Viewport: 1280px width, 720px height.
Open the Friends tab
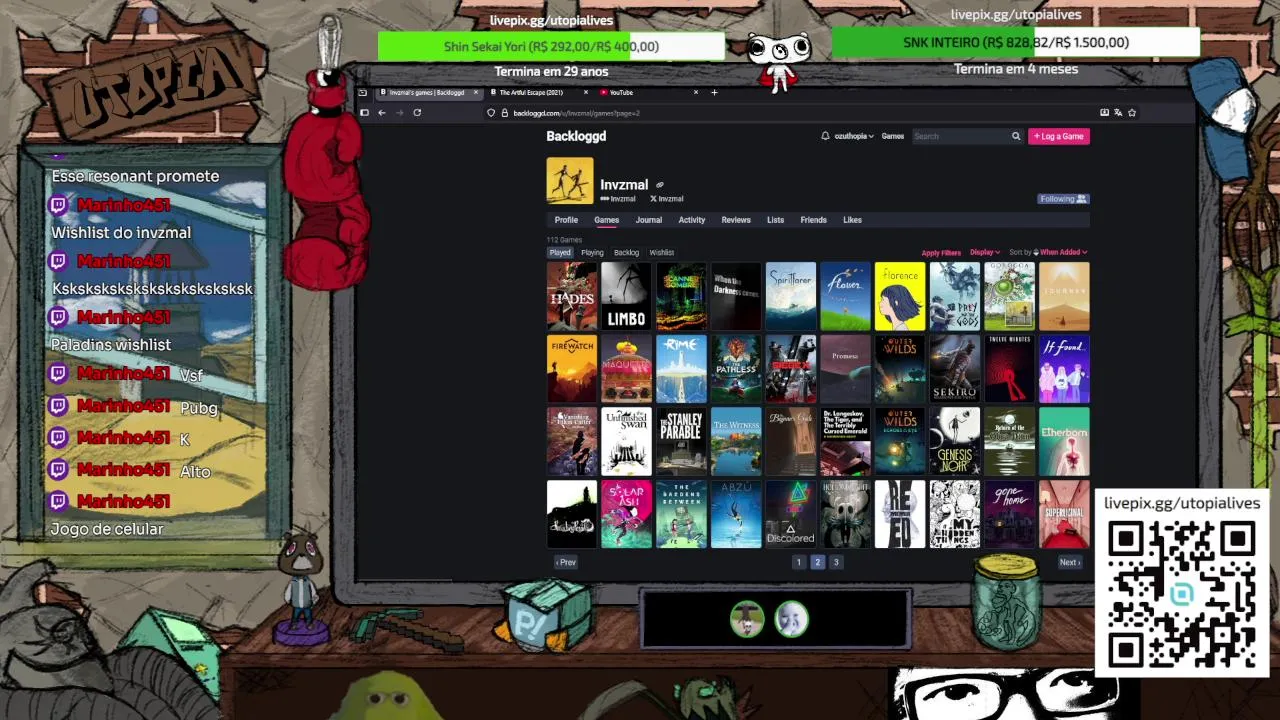click(x=813, y=220)
